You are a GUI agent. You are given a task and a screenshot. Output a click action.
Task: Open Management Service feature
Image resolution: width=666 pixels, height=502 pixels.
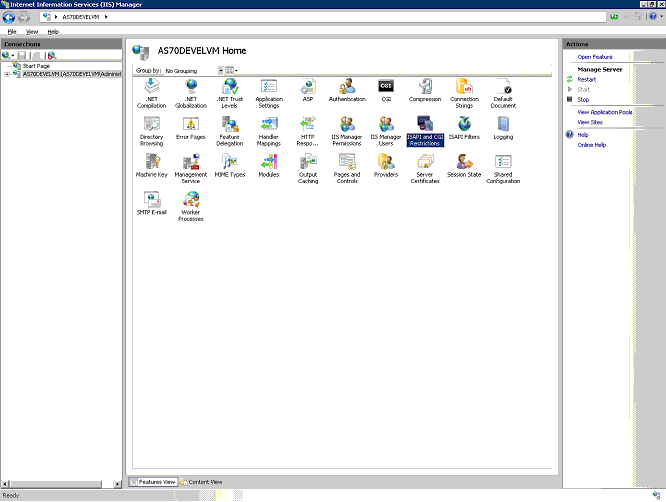[x=191, y=169]
